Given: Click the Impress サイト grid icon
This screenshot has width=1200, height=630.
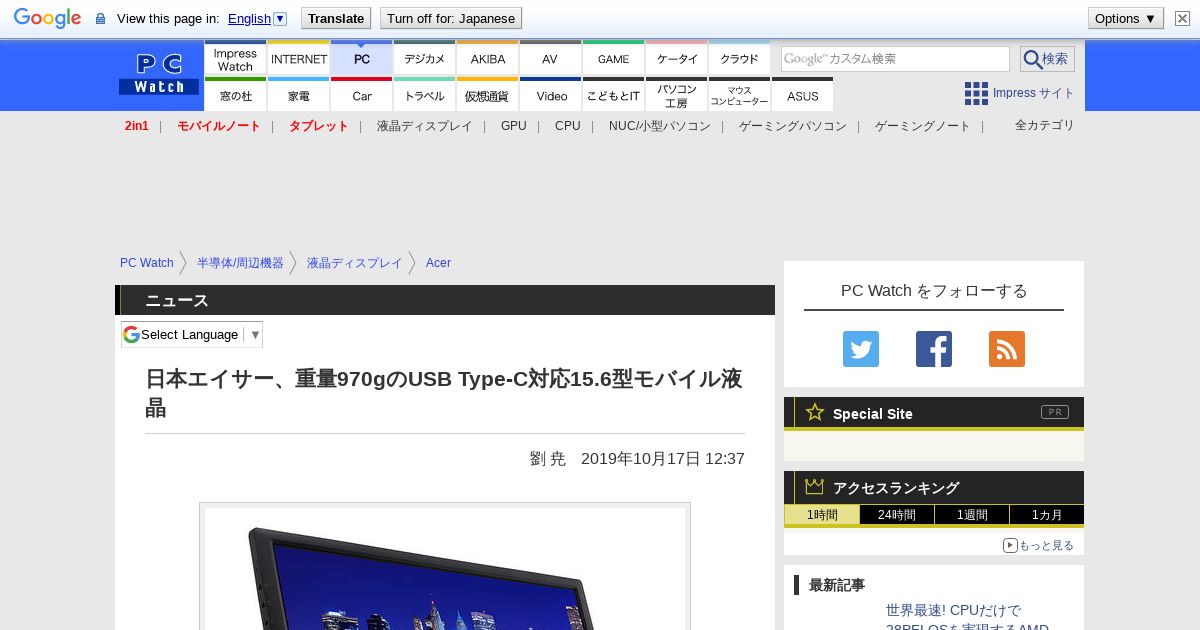Looking at the screenshot, I should pos(976,93).
